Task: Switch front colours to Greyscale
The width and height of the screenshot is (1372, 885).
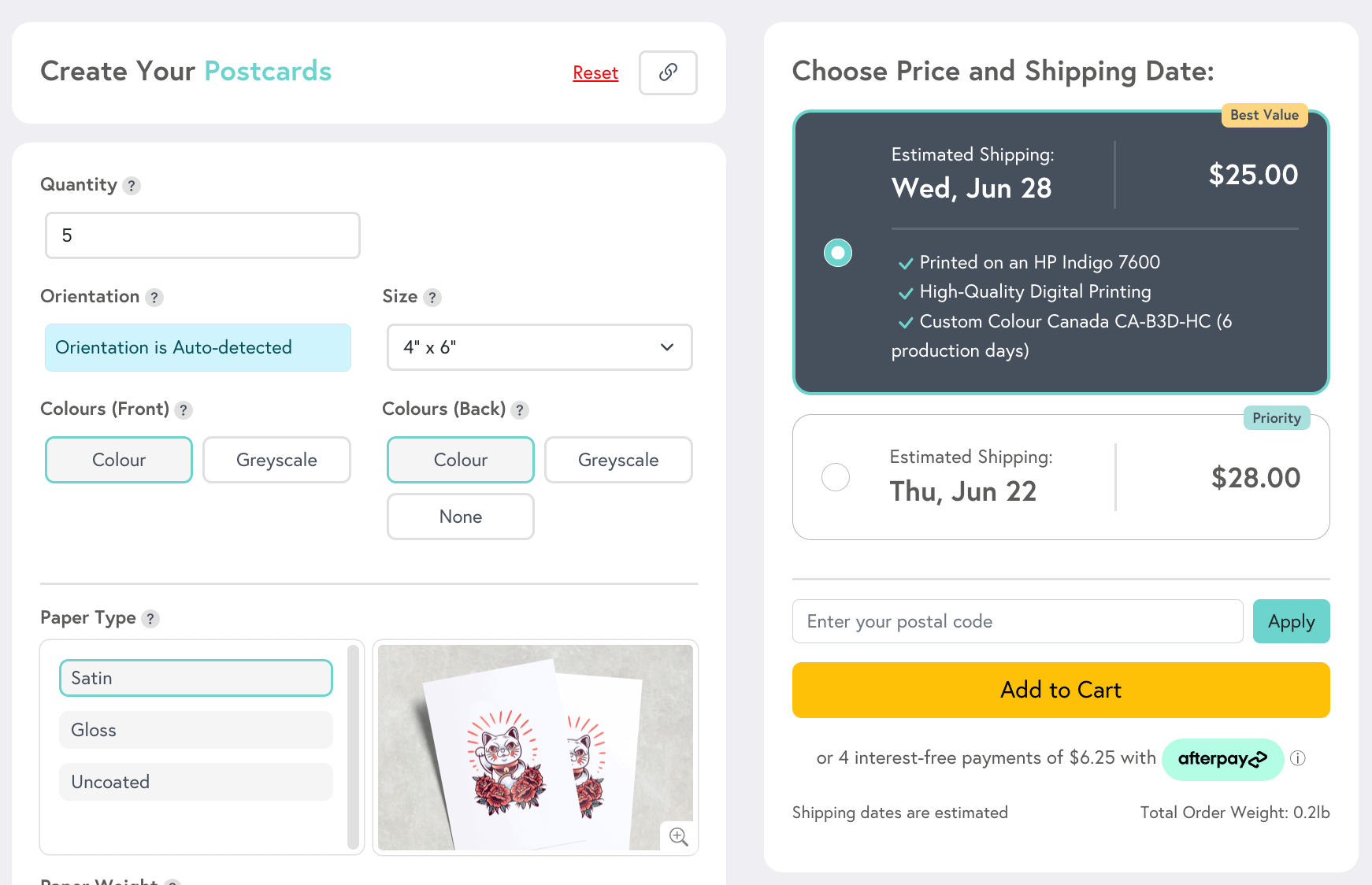Action: coord(276,460)
